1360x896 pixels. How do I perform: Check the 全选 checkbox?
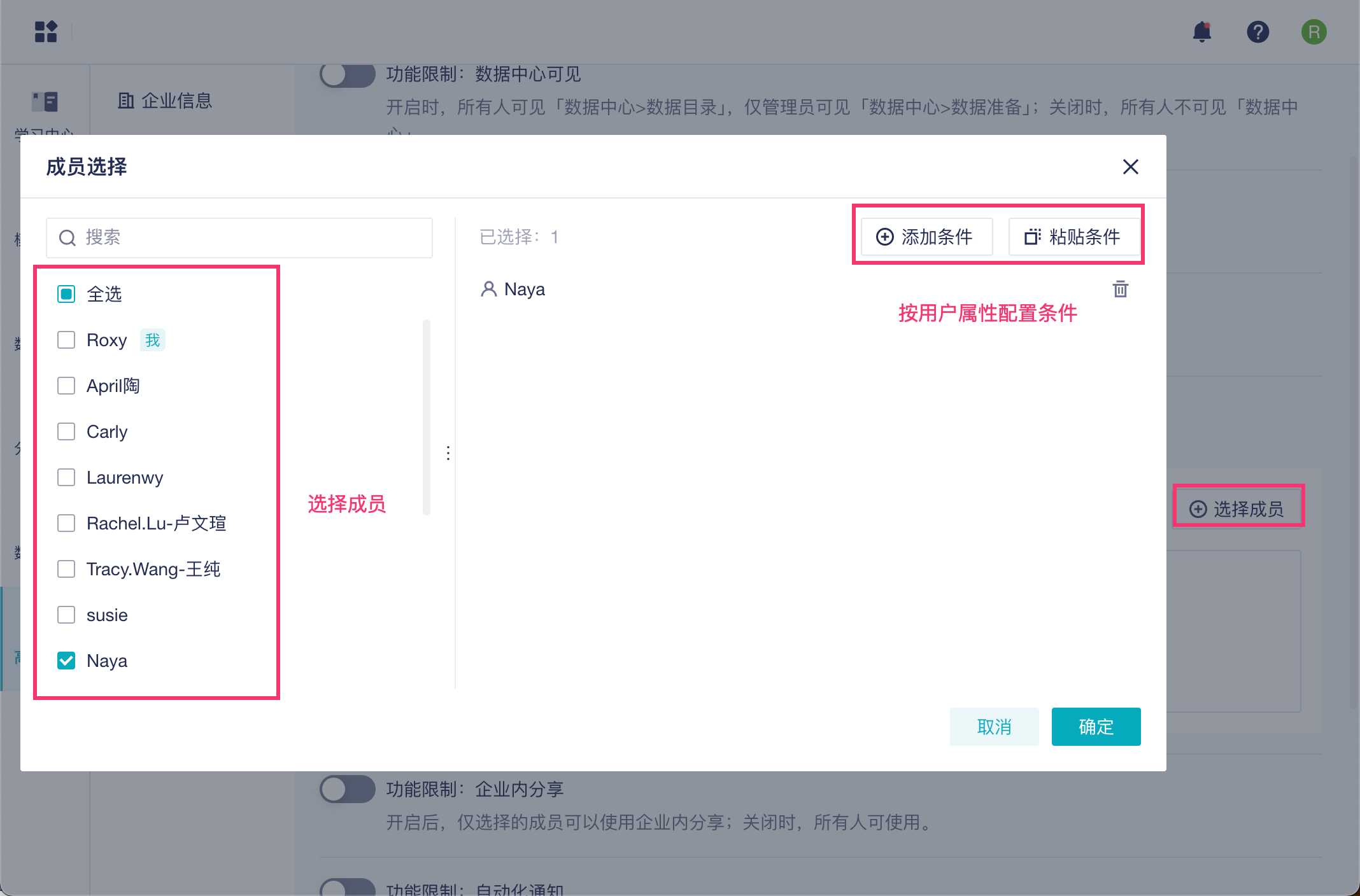pyautogui.click(x=66, y=294)
